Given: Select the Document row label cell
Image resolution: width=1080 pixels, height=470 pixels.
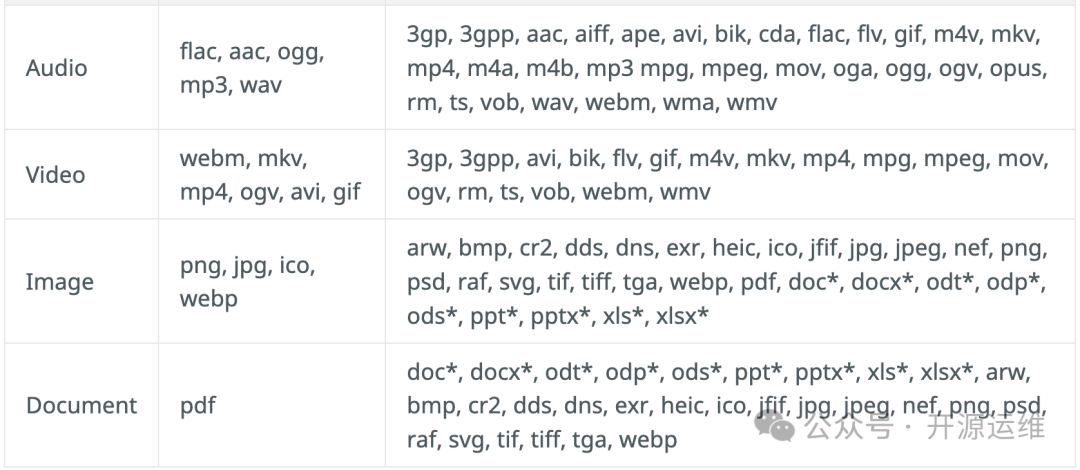Looking at the screenshot, I should (81, 405).
